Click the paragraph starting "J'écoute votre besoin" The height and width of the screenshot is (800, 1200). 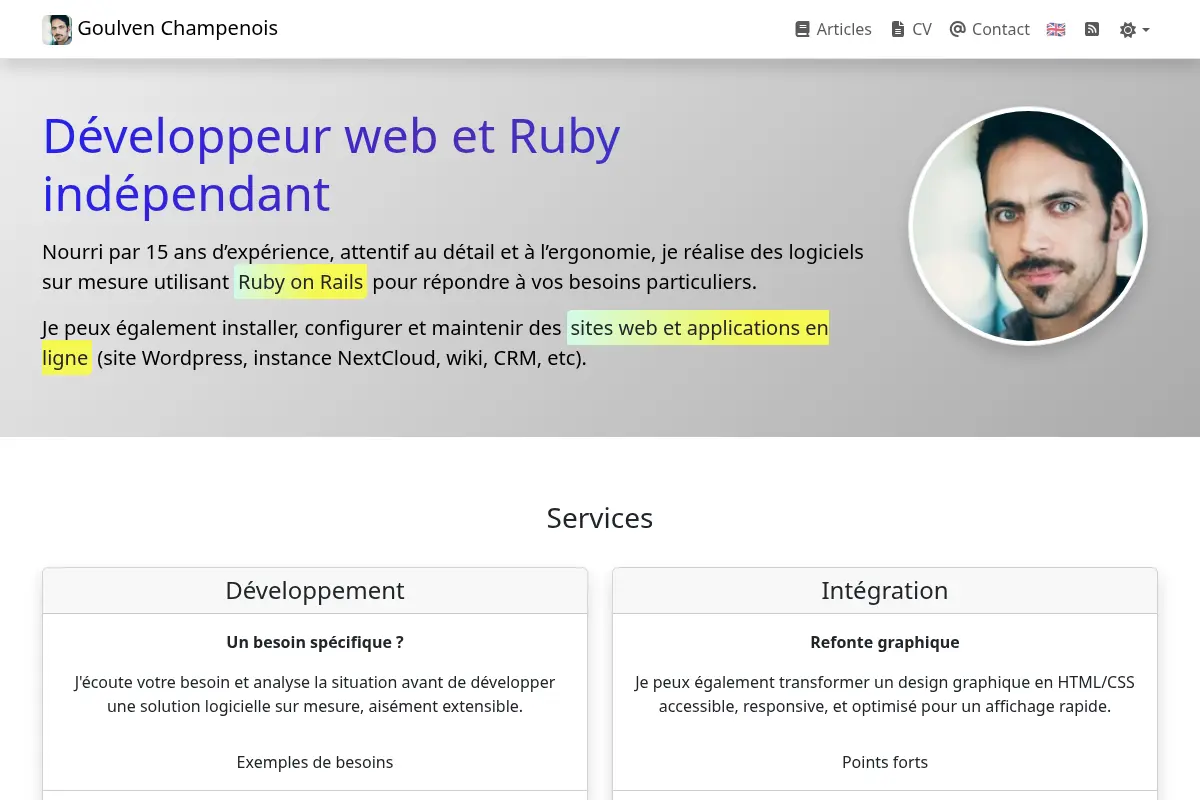[315, 694]
